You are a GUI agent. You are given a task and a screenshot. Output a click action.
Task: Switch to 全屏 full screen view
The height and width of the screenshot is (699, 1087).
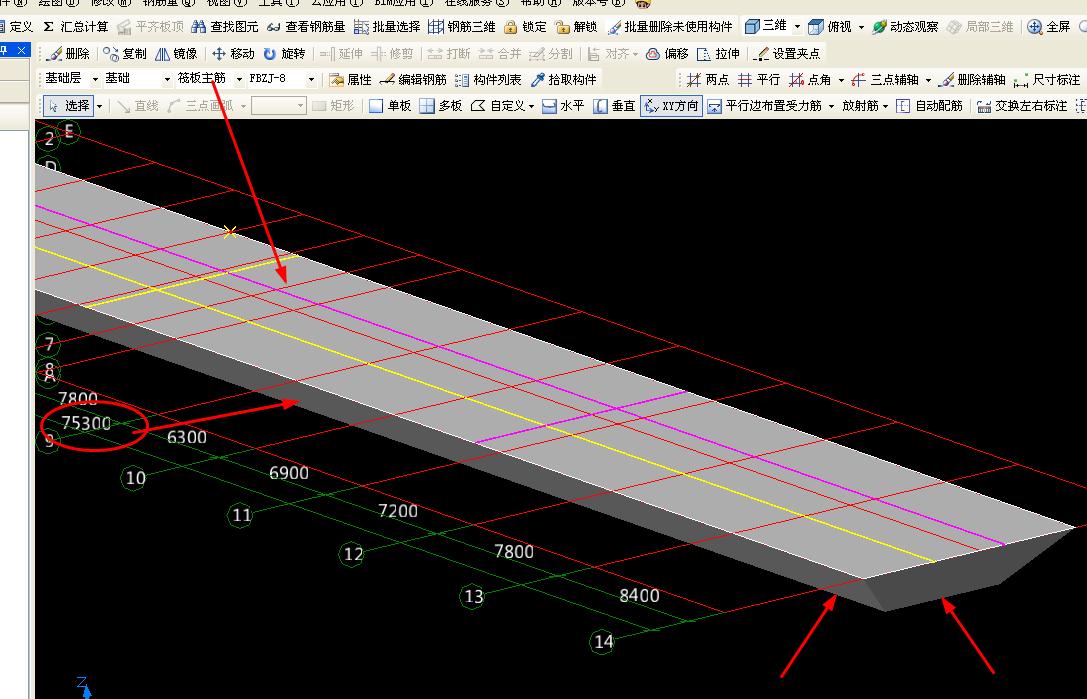pyautogui.click(x=1049, y=27)
